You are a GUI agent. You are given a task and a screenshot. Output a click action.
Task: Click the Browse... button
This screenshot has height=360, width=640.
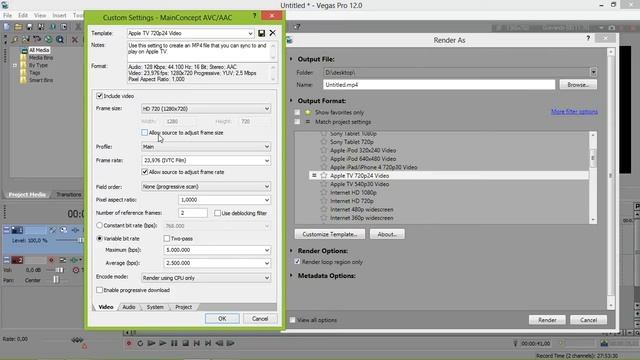(578, 85)
